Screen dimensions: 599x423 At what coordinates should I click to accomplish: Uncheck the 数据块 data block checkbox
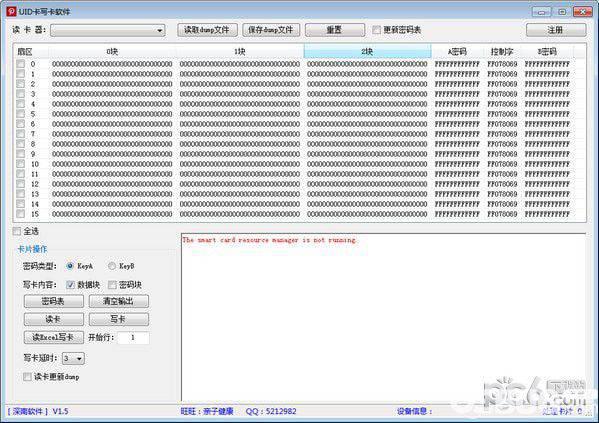coord(70,285)
